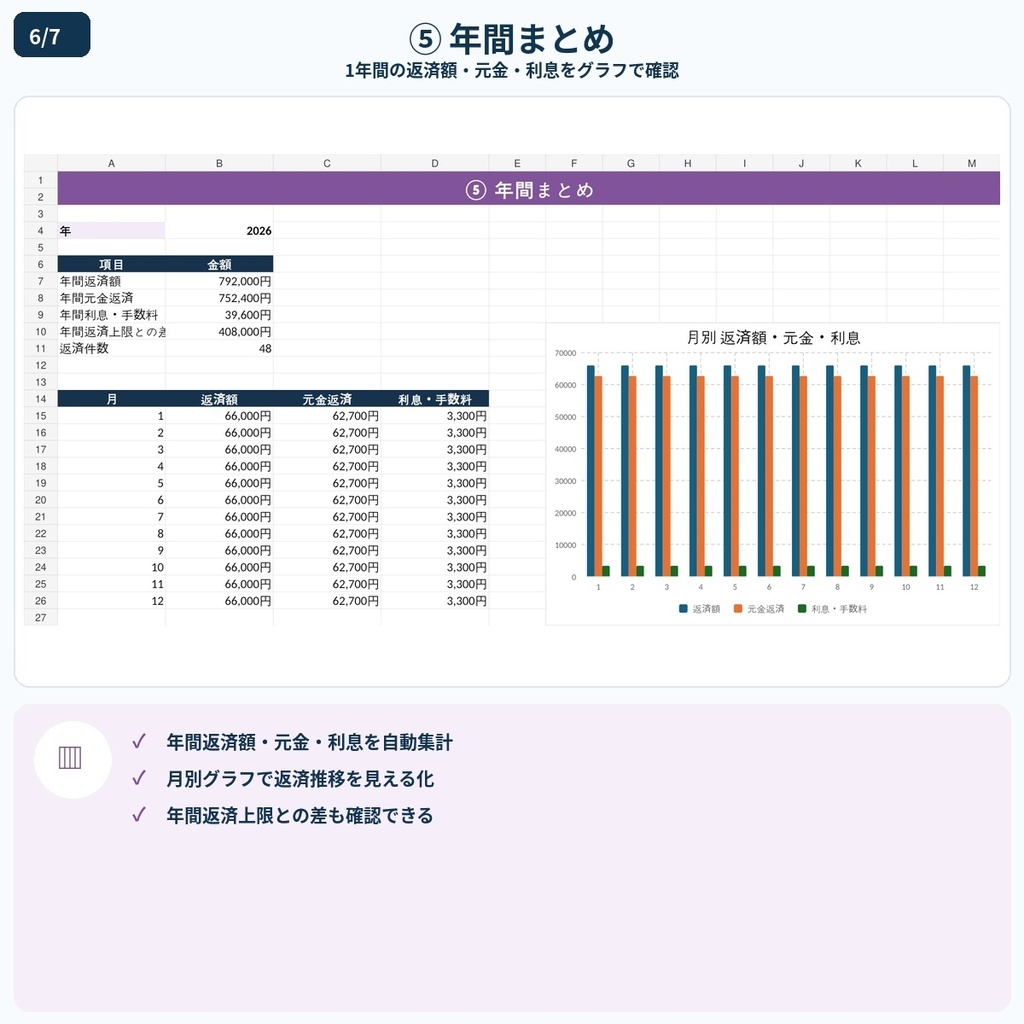Select the 66,000円 cell in month 5 row
This screenshot has height=1024, width=1024.
[219, 483]
